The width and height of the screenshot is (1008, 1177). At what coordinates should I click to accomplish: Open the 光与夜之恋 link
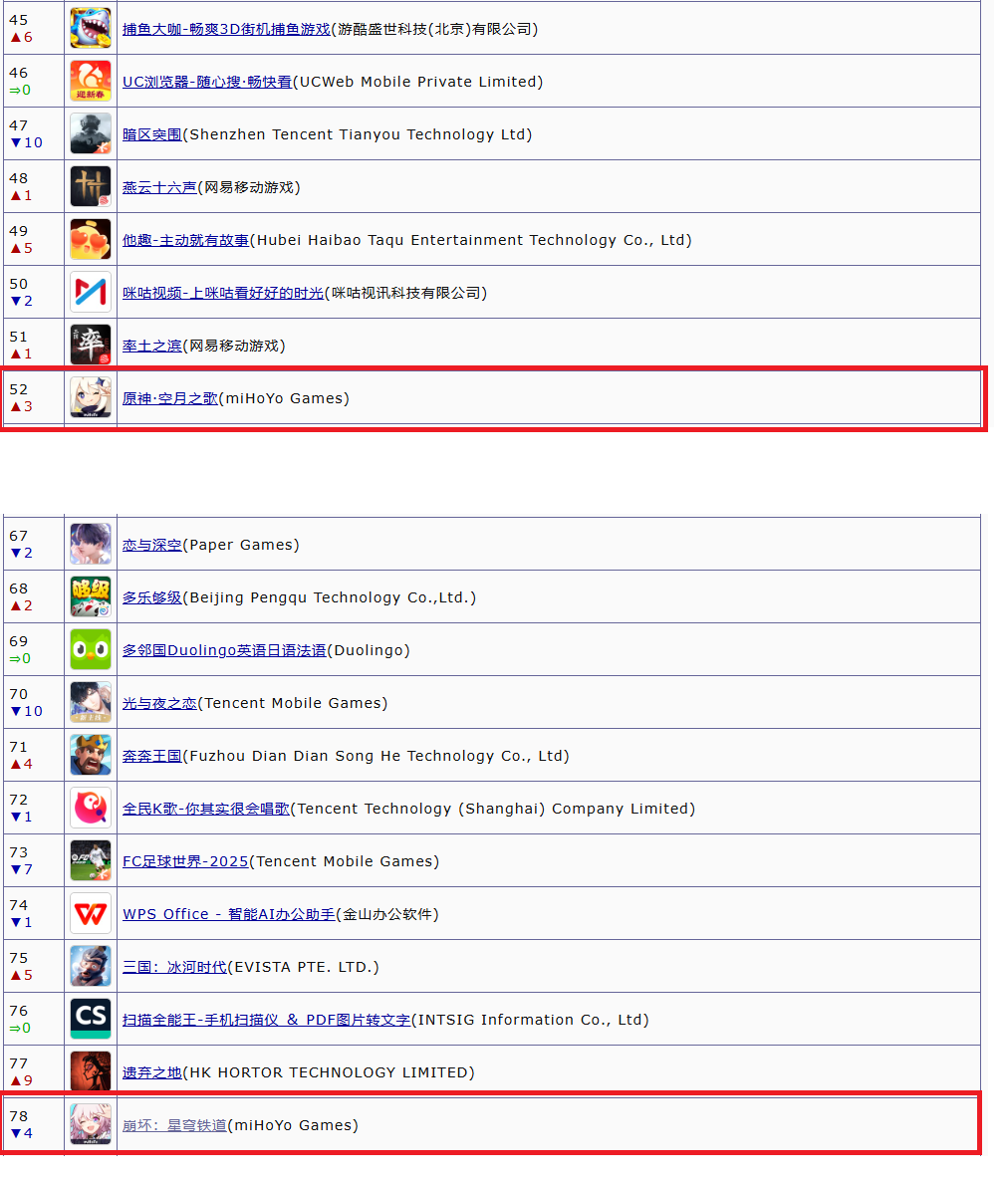pyautogui.click(x=160, y=703)
